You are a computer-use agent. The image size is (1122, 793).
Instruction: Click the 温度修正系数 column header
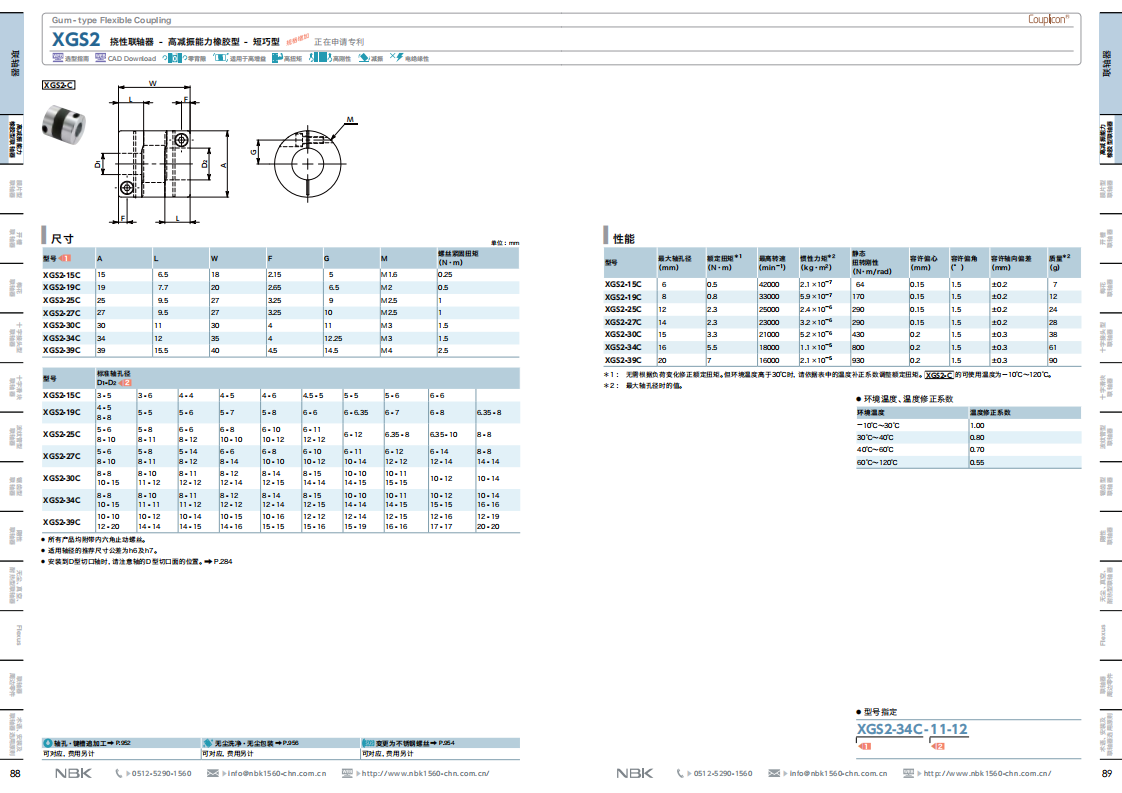[x=990, y=413]
